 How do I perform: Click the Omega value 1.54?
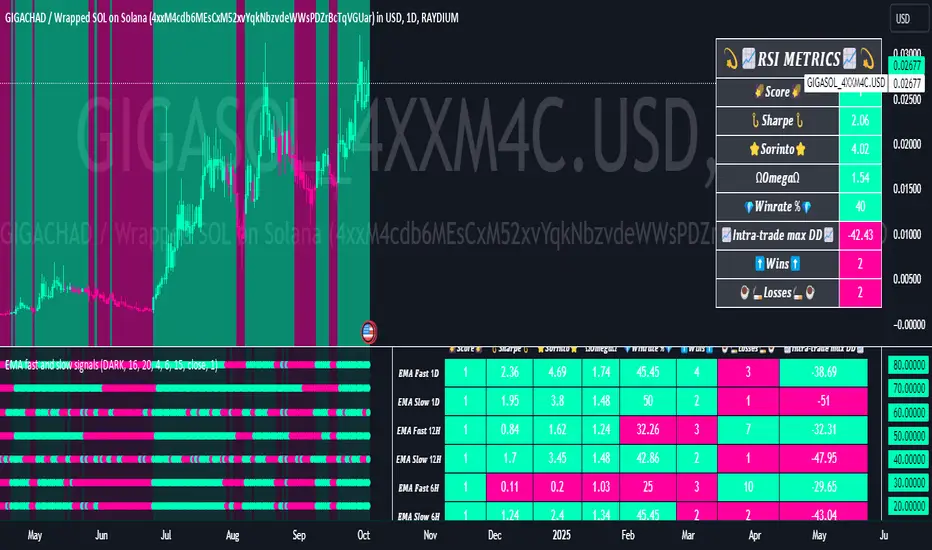point(860,178)
